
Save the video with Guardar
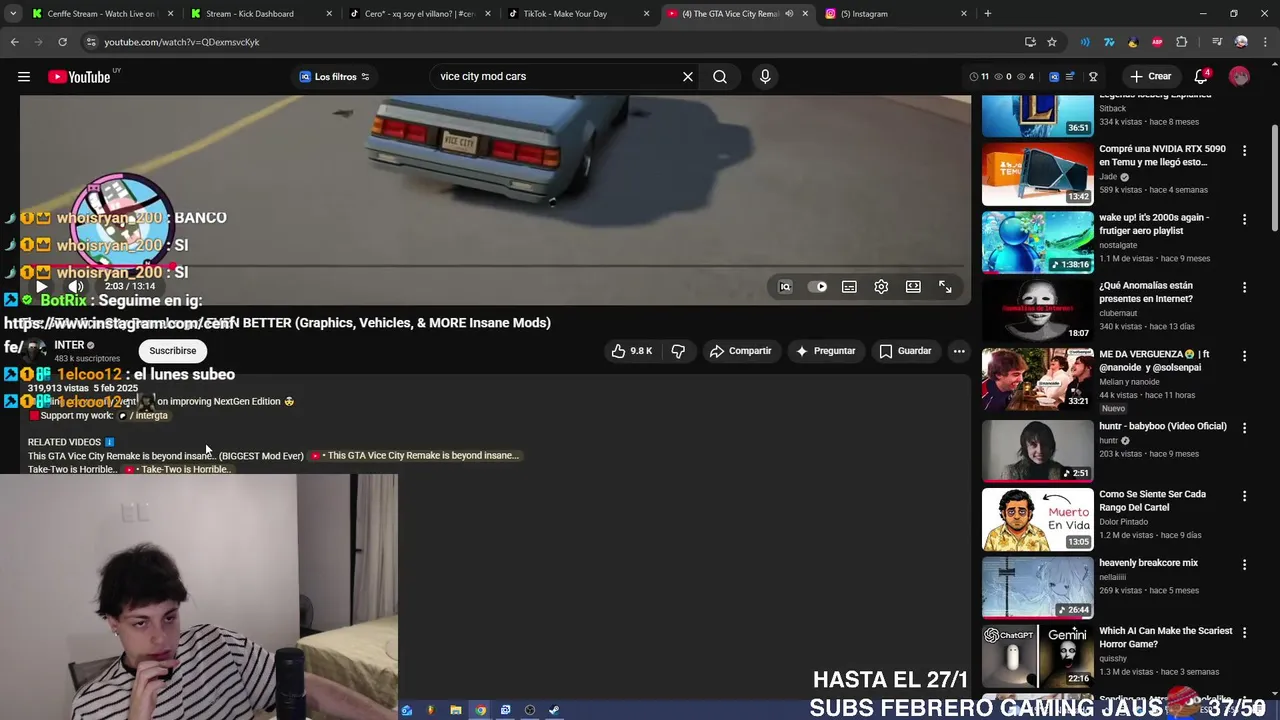pos(905,351)
